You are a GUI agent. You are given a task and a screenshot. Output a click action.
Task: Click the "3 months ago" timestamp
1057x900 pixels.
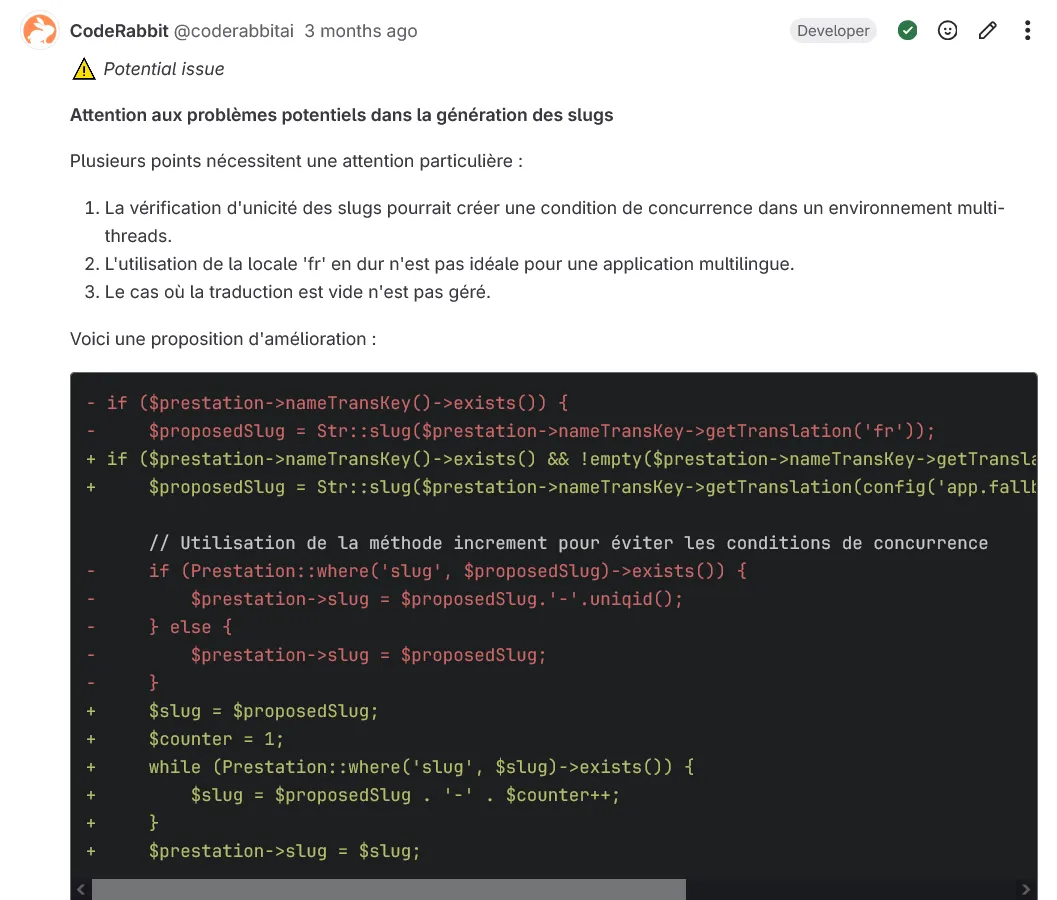pos(361,31)
